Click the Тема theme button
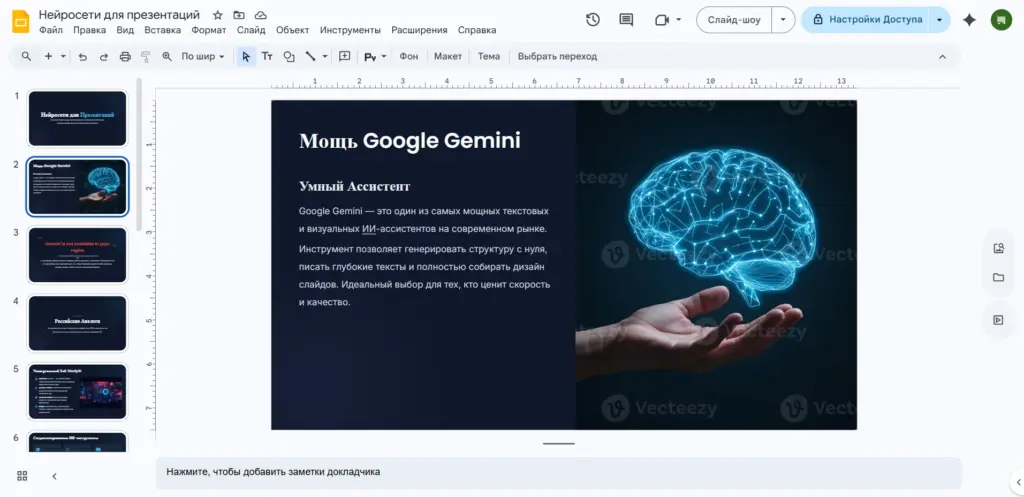Screen dimensions: 1024x497 pyautogui.click(x=488, y=57)
